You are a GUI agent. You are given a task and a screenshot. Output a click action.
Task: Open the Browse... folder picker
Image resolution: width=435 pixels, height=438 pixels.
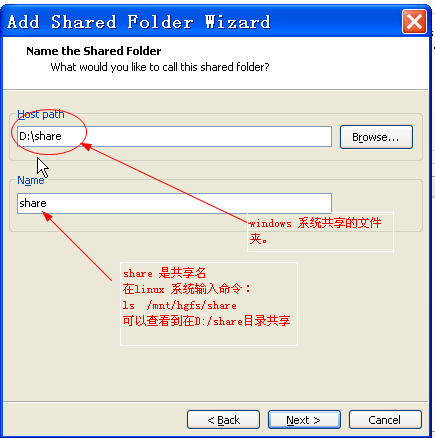pos(376,137)
